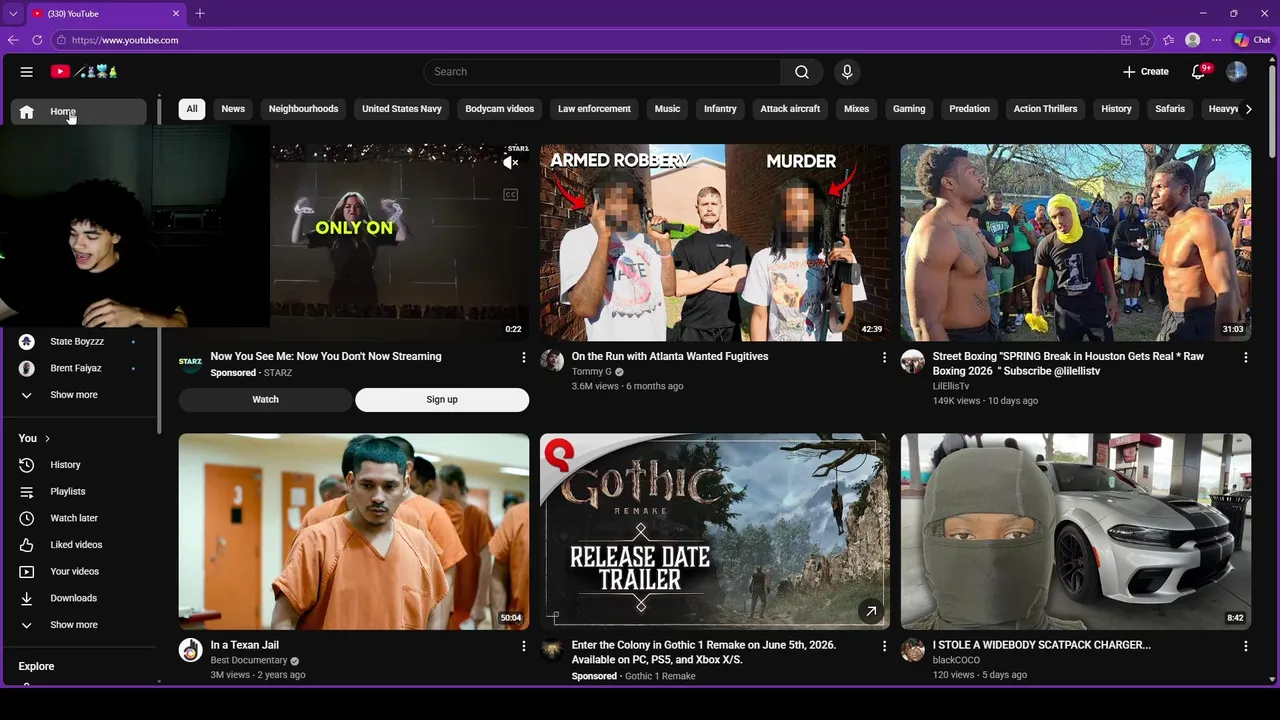Open the browser Chat copilot button

click(x=1252, y=40)
